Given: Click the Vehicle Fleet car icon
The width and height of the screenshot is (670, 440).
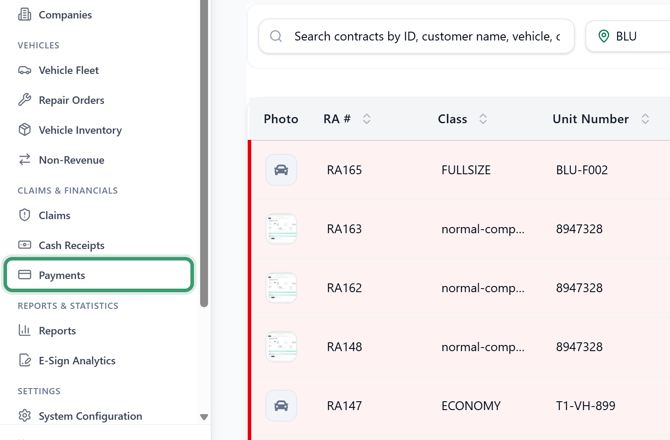Looking at the screenshot, I should [24, 70].
